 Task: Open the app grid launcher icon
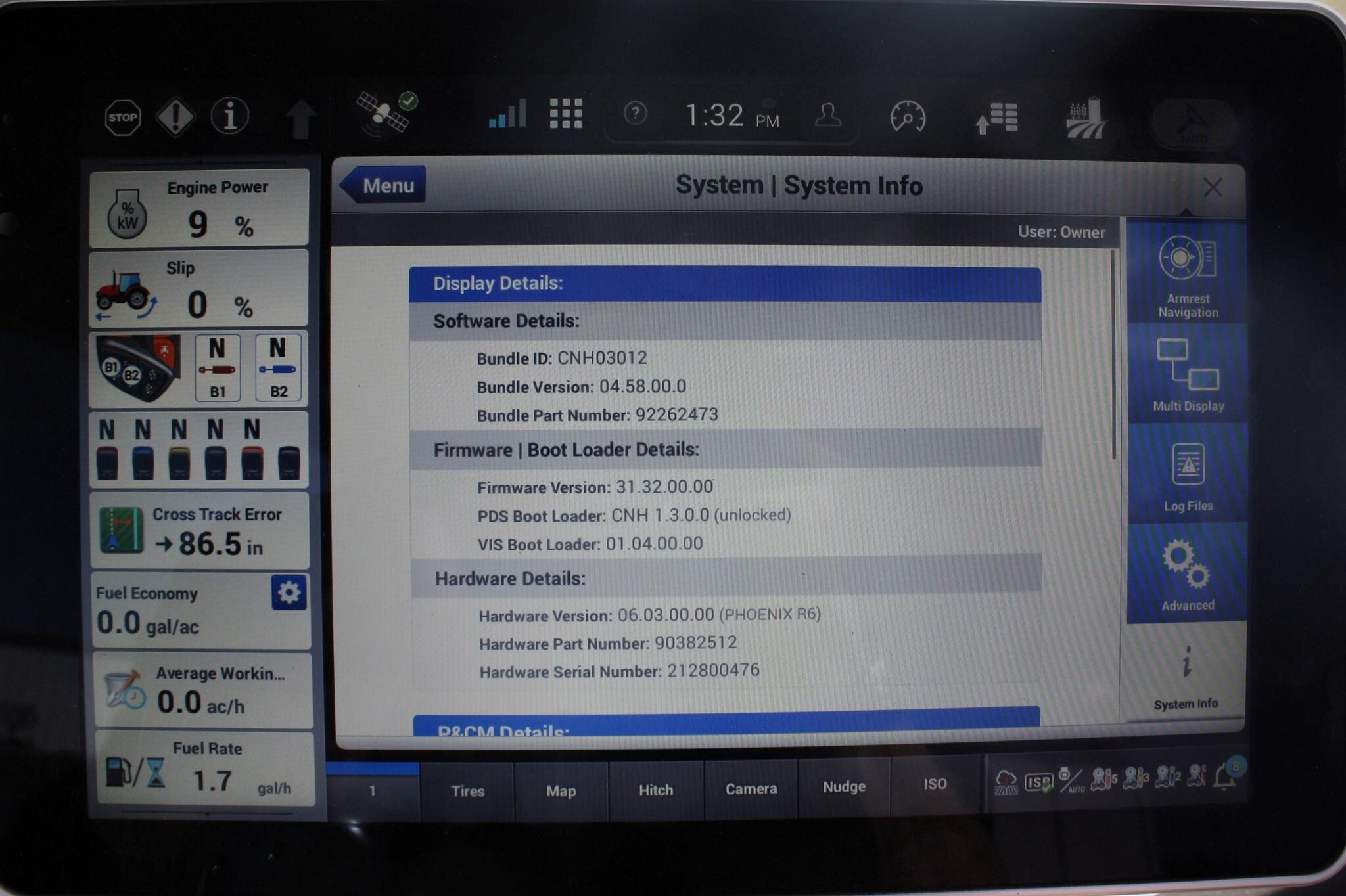[x=566, y=114]
